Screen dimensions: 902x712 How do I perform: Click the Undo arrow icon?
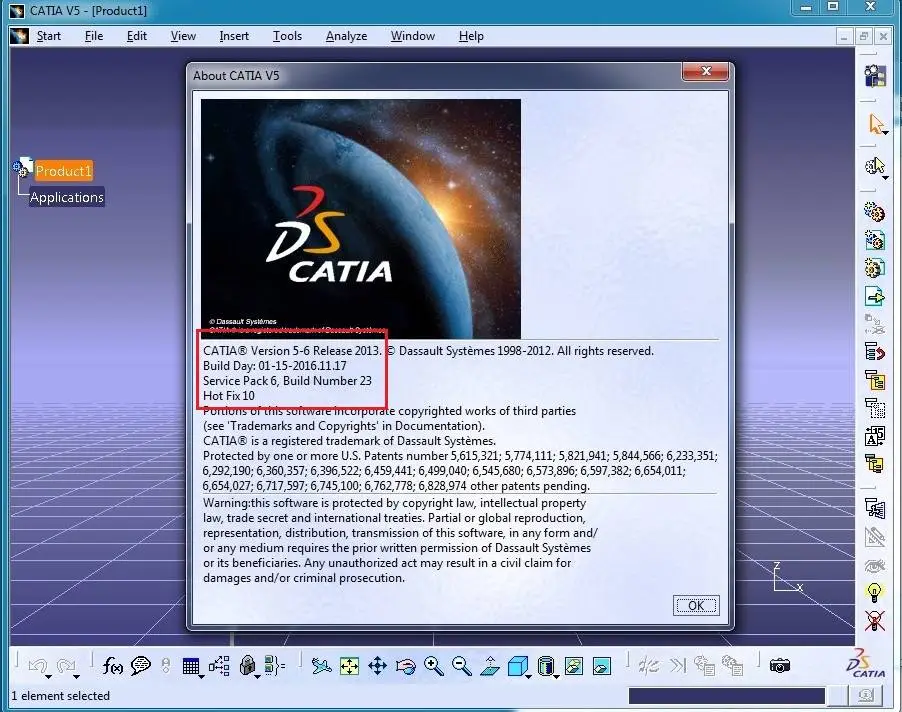coord(38,665)
